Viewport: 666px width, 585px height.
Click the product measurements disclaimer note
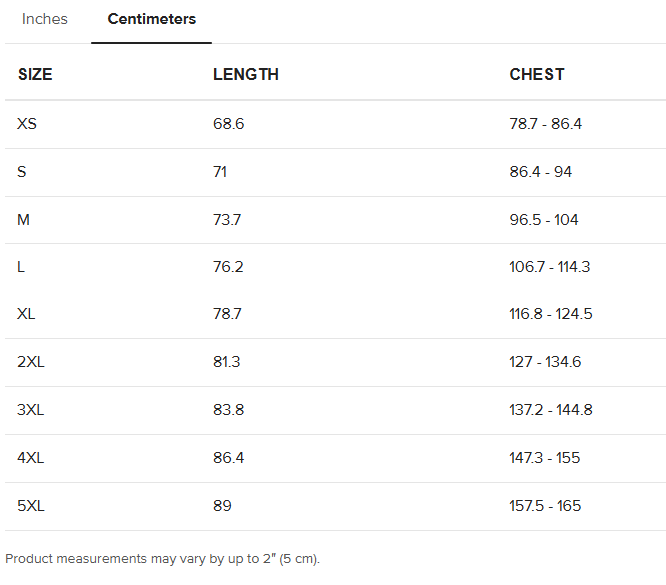pos(162,558)
